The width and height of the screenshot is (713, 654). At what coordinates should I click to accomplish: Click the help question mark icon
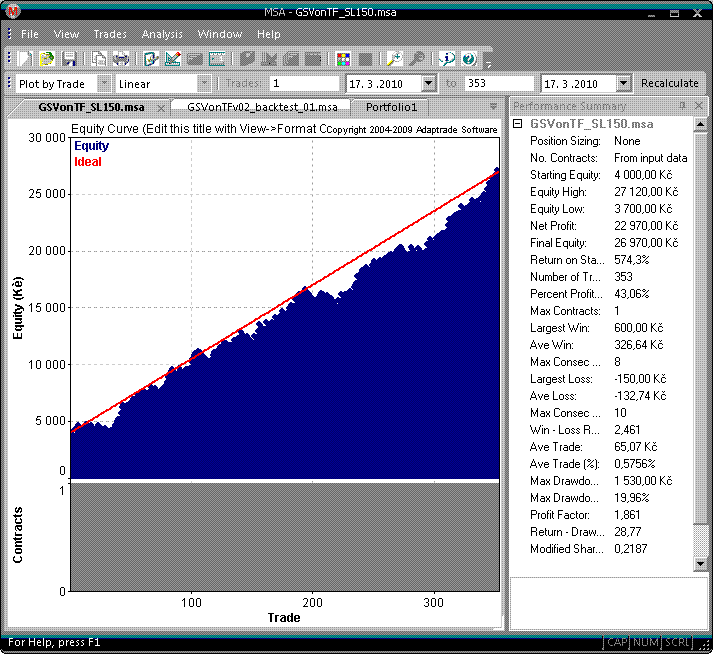click(x=469, y=59)
